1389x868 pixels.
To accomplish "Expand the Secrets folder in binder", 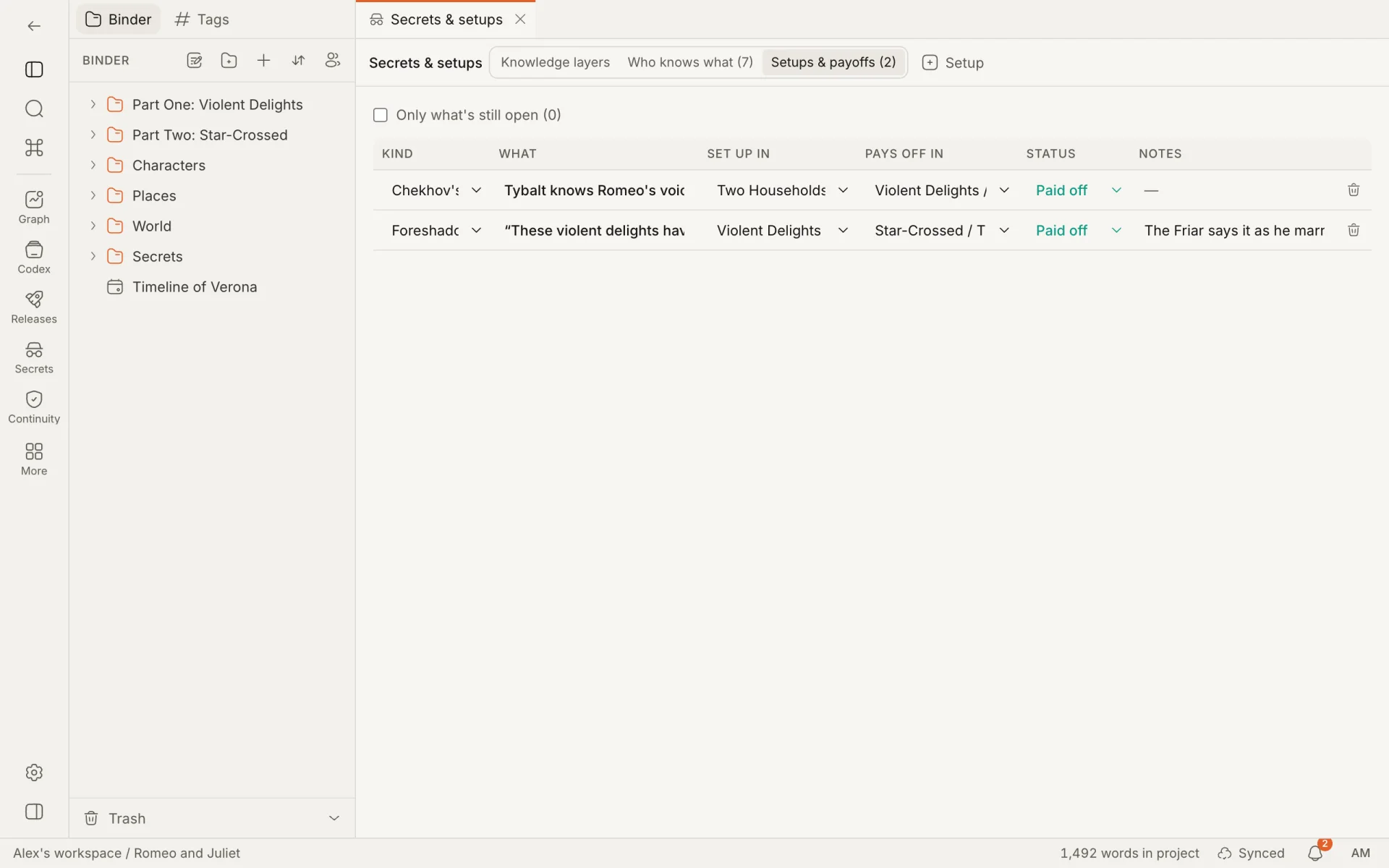I will tap(93, 257).
